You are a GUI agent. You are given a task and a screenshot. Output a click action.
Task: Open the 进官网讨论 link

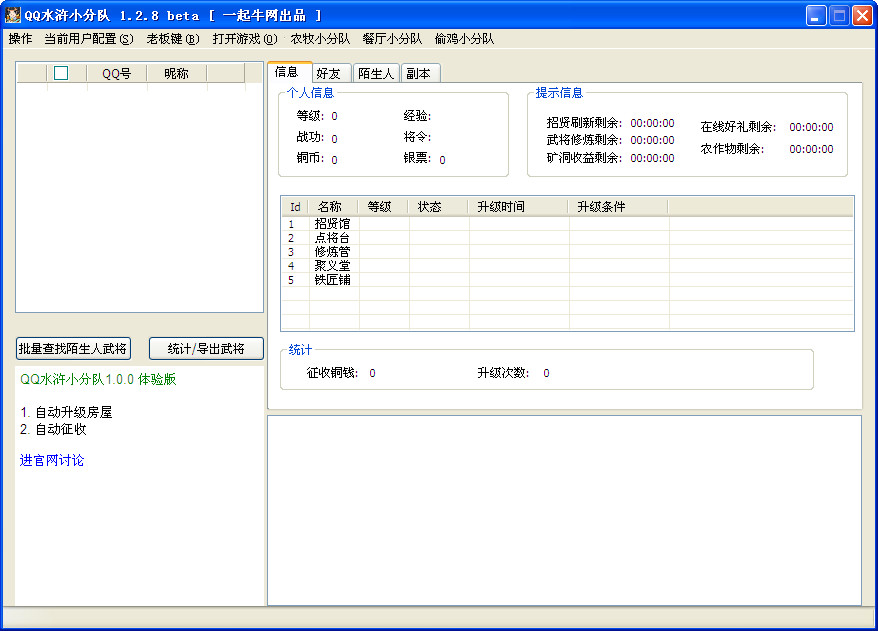pos(52,460)
